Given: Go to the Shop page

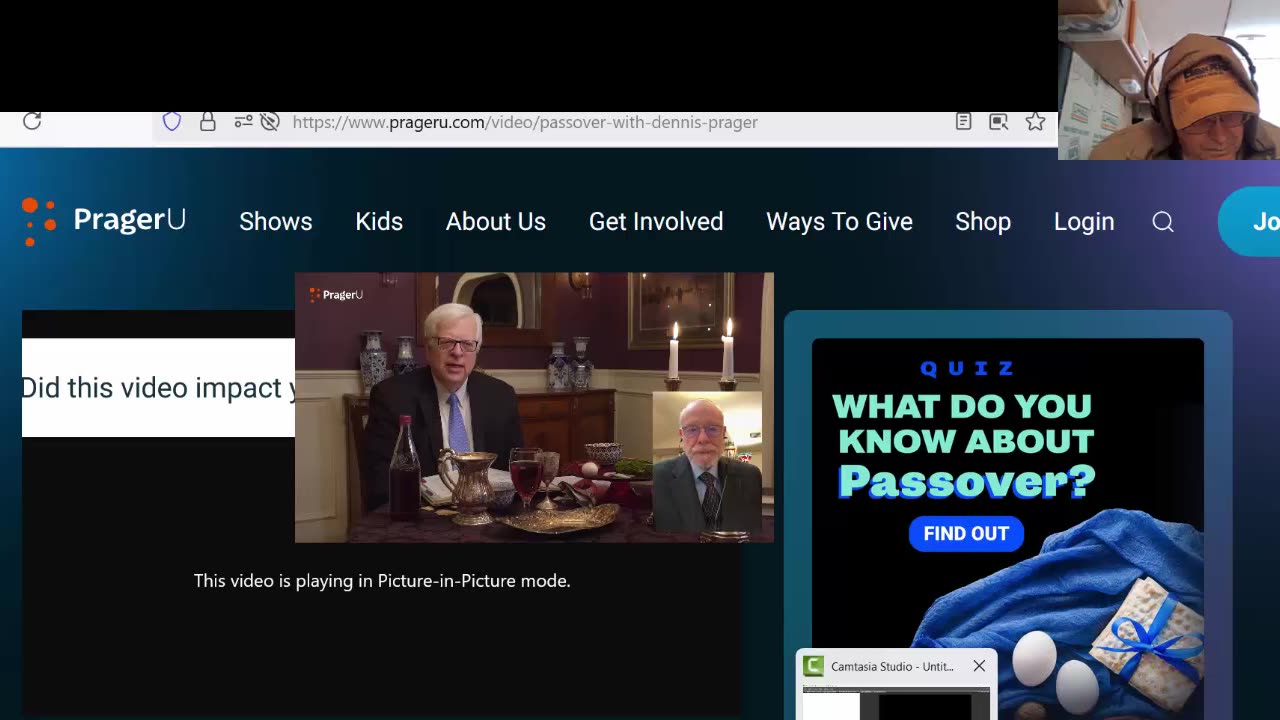Looking at the screenshot, I should tap(983, 222).
